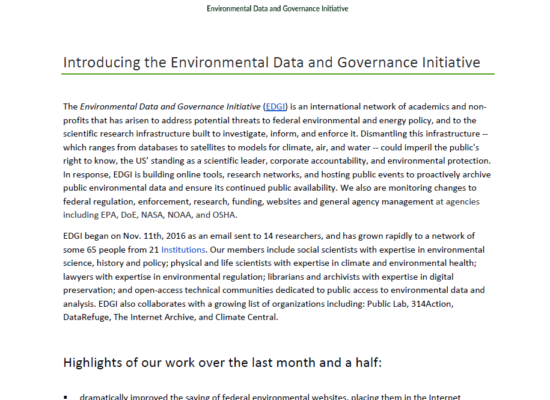Click the page header 'Environmental Data and Governance Initiative'

[x=277, y=8]
